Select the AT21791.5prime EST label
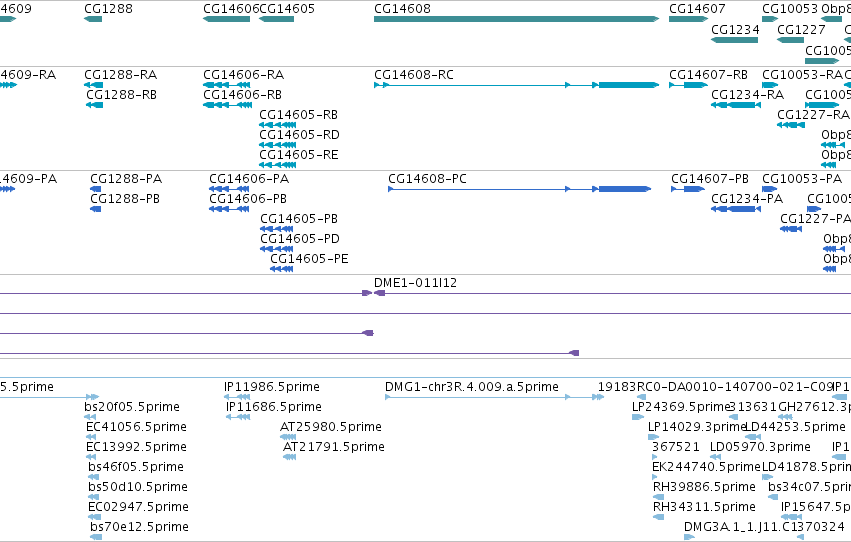Image resolution: width=851 pixels, height=542 pixels. (334, 448)
